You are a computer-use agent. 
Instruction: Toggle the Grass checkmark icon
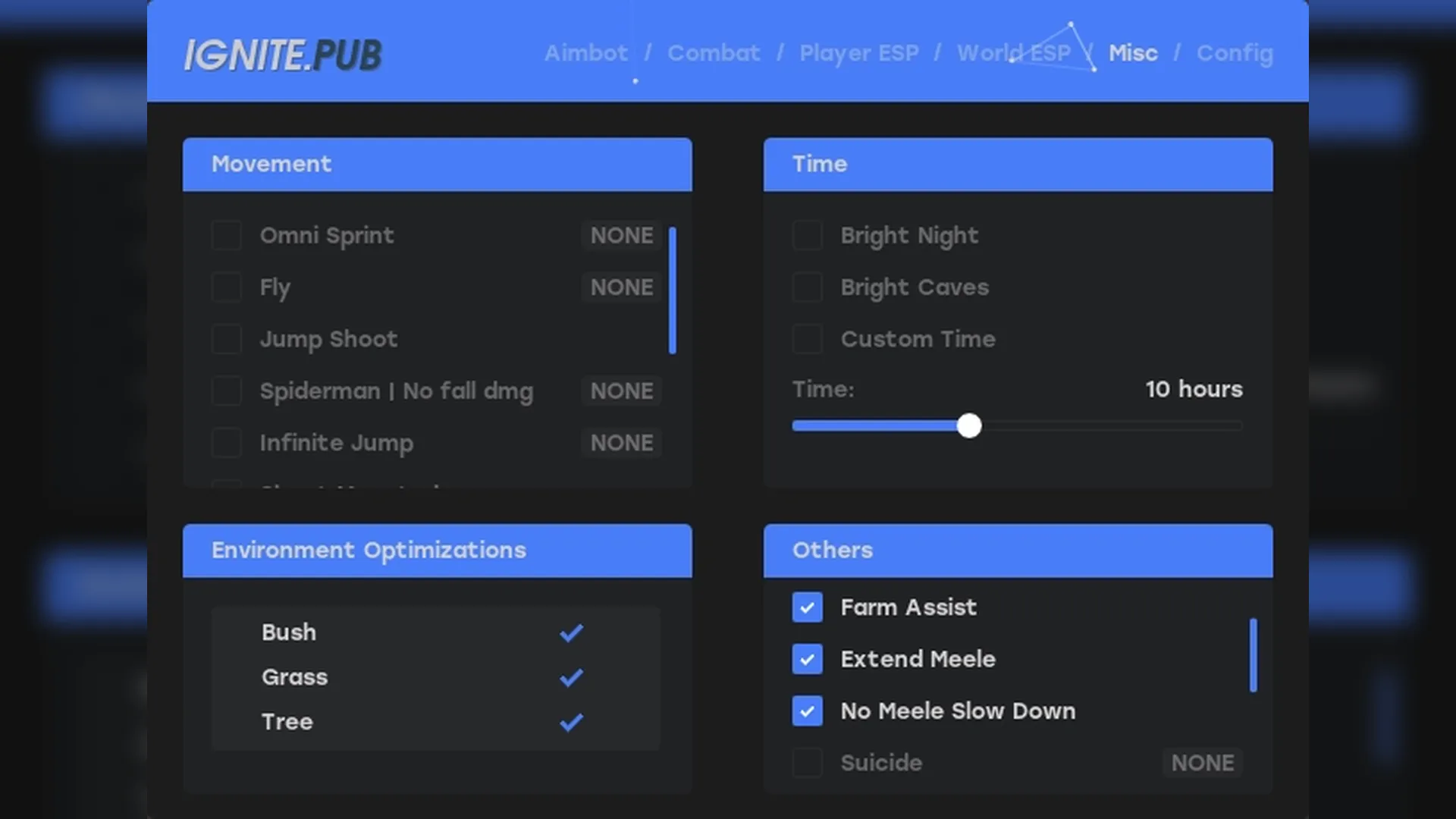coord(571,677)
